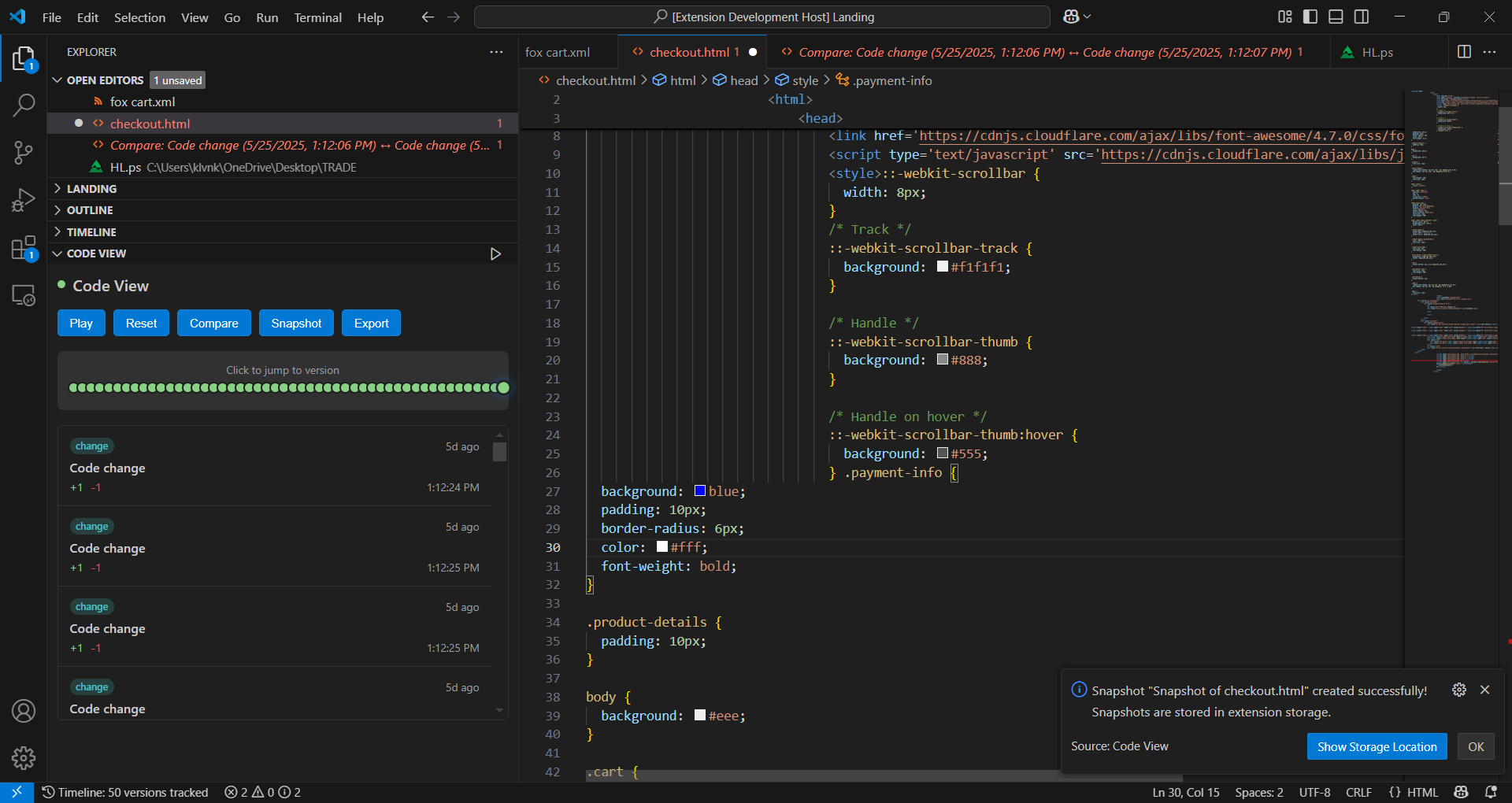Image resolution: width=1512 pixels, height=803 pixels.
Task: Click the Compare button
Action: [213, 323]
